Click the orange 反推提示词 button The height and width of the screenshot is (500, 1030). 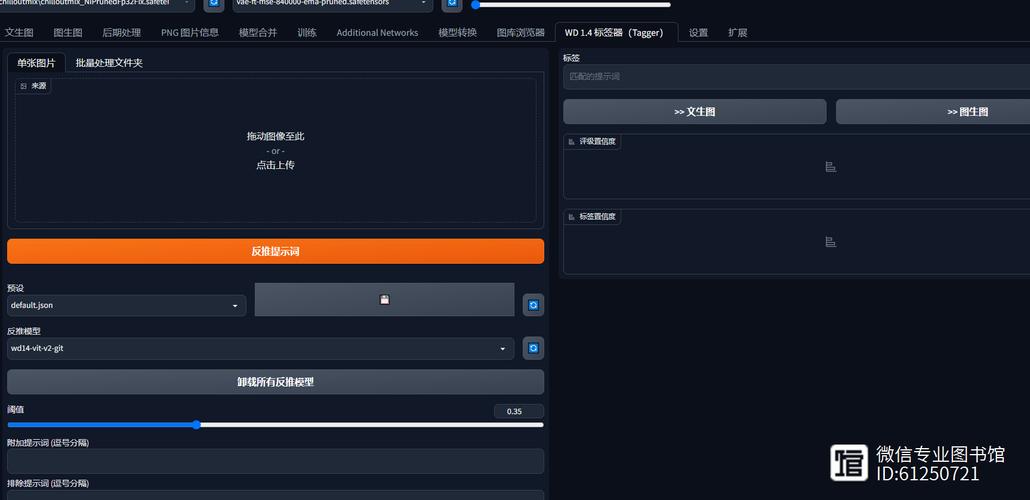[x=275, y=252]
